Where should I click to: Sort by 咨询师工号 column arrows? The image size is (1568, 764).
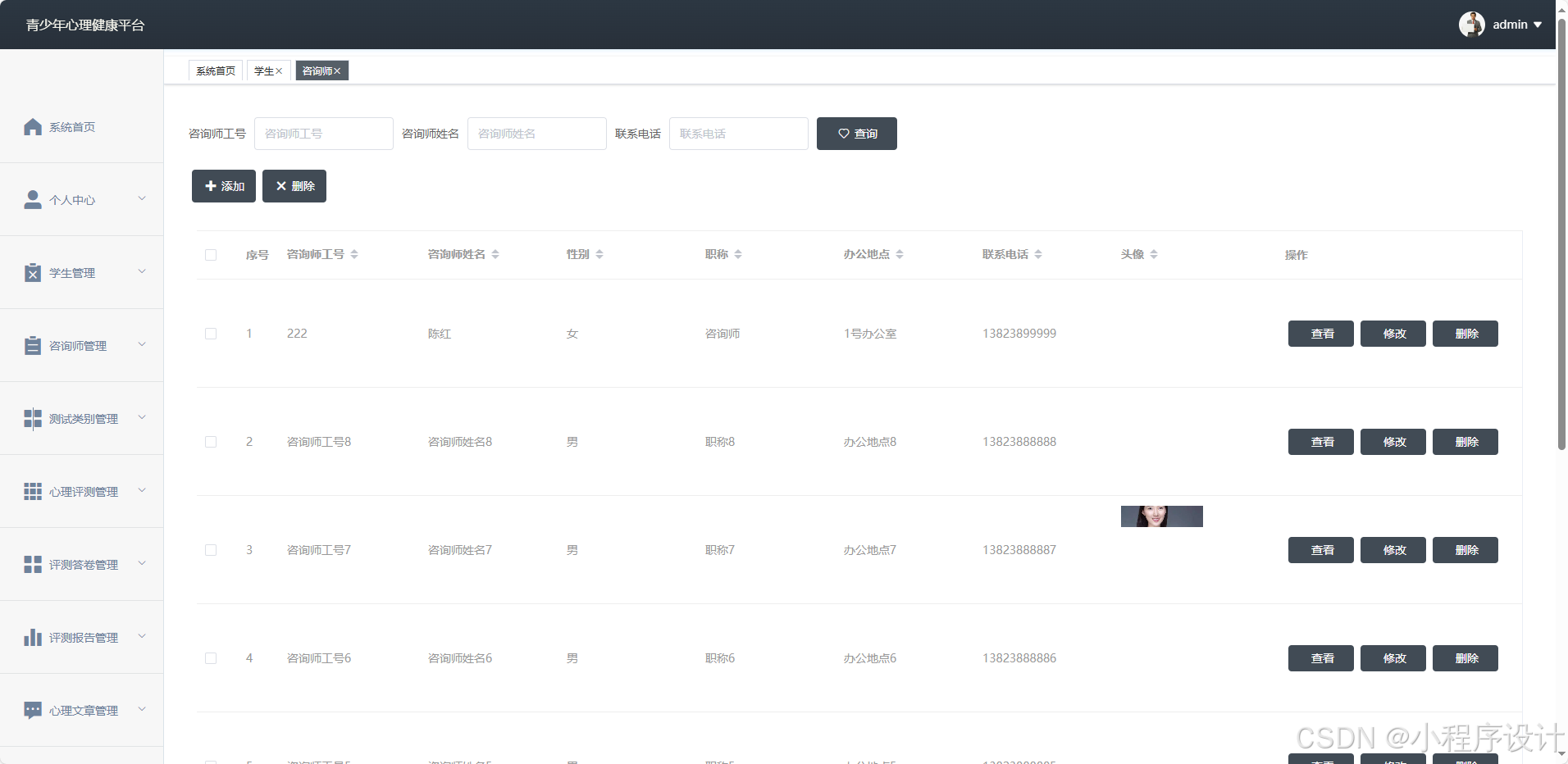click(354, 255)
